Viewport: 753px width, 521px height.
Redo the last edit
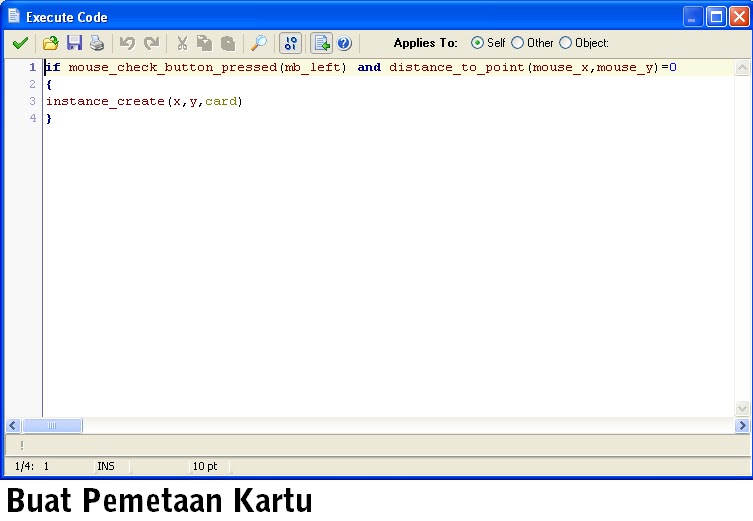[x=152, y=43]
